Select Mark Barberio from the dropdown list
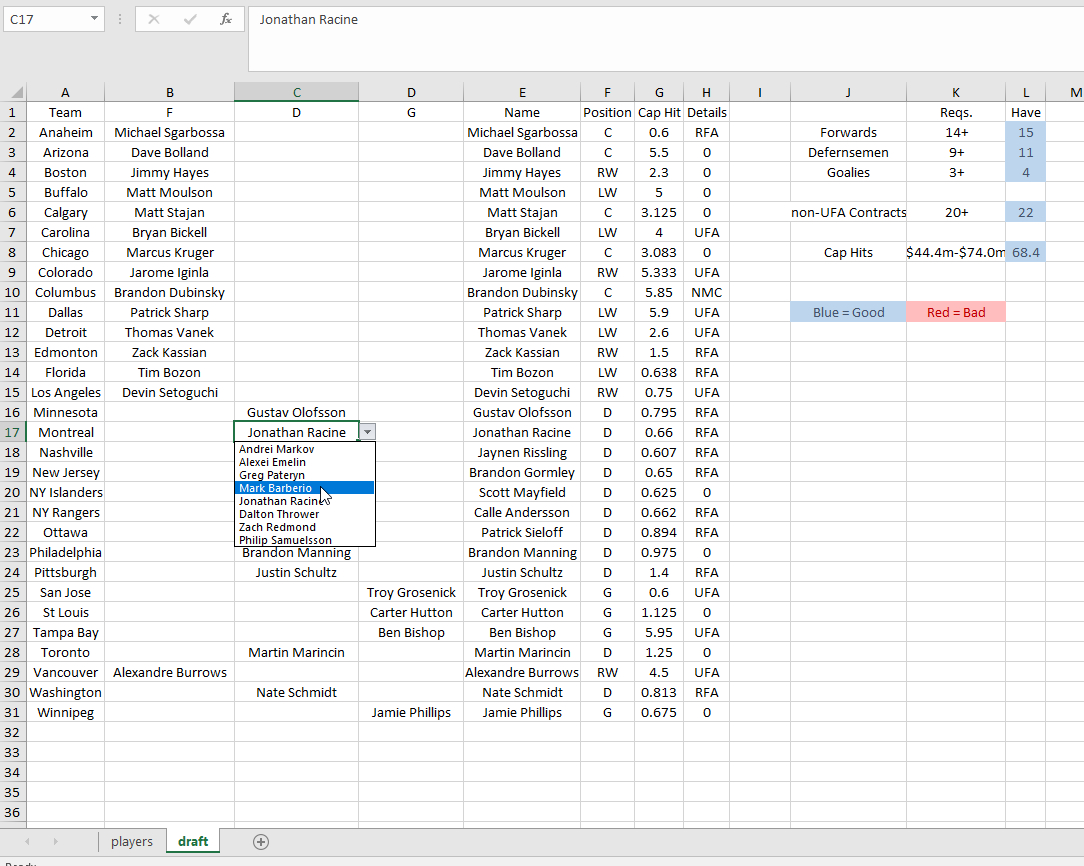Image resolution: width=1084 pixels, height=866 pixels. pos(276,488)
